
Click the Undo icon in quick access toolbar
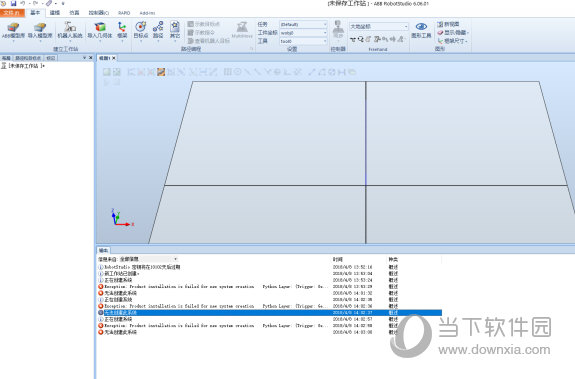pyautogui.click(x=22, y=3)
